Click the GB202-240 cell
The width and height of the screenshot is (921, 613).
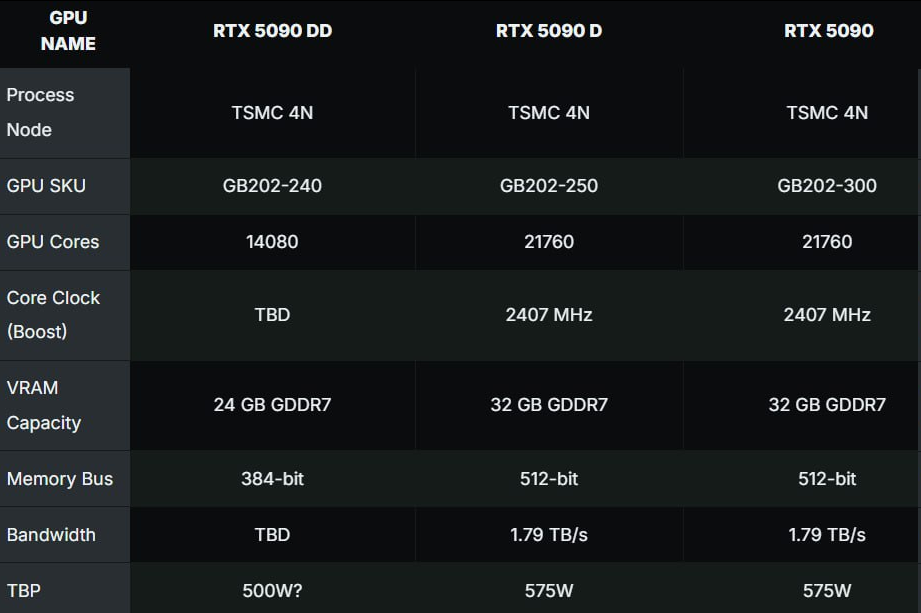273,186
